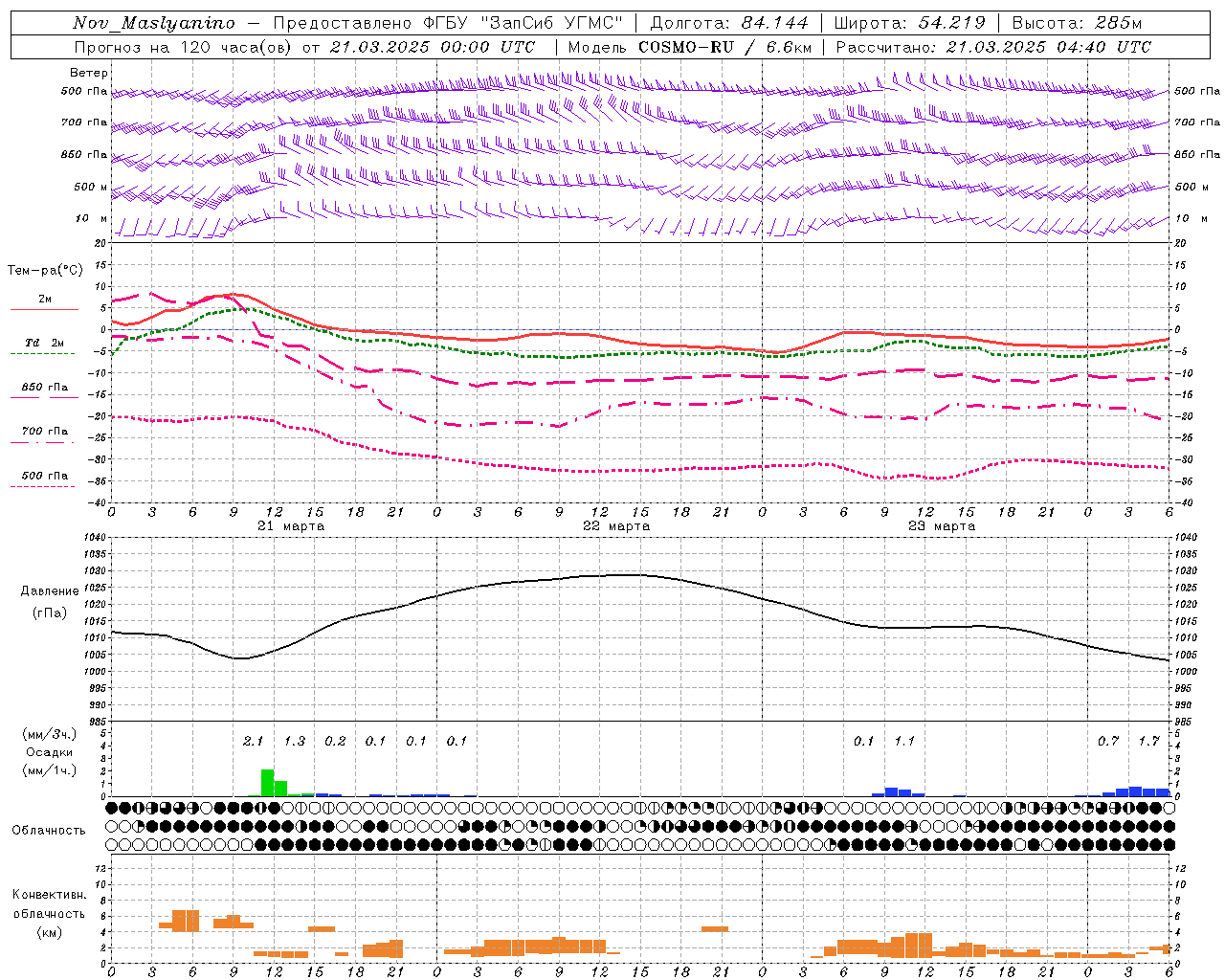Image resolution: width=1225 pixels, height=980 pixels.
Task: Click the 1.3 precipitation amount
Action: coord(295,741)
